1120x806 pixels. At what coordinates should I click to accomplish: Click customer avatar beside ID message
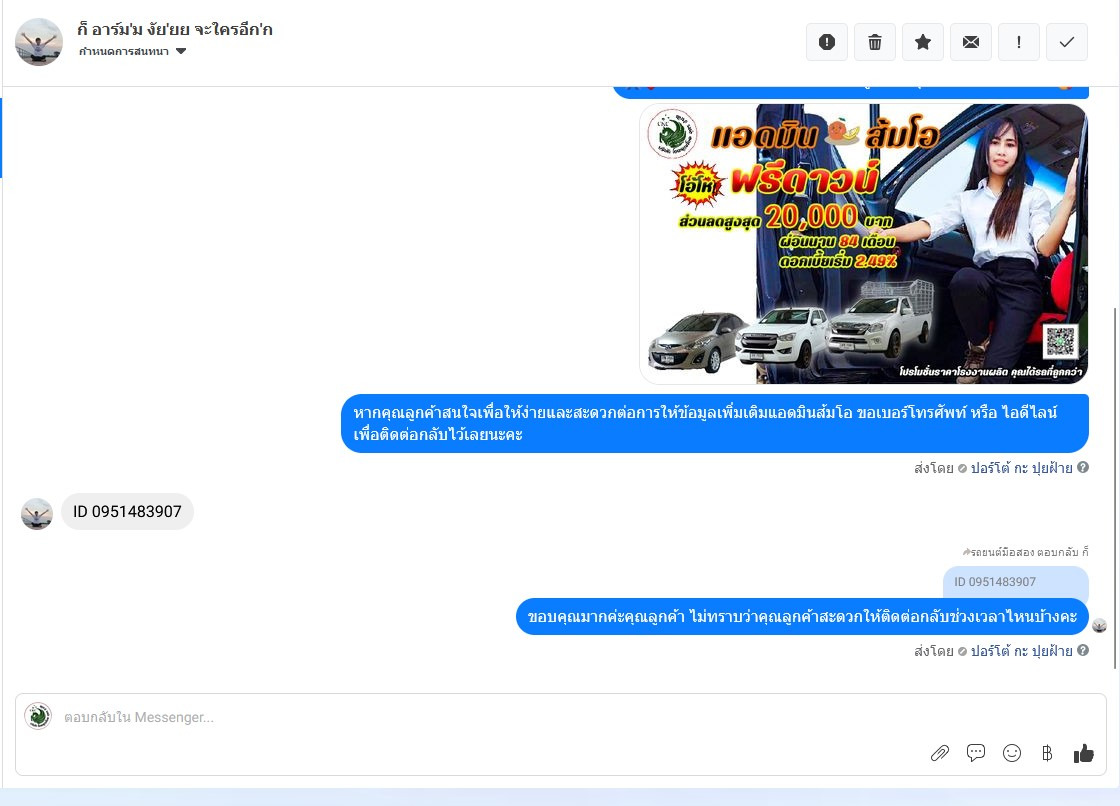(37, 514)
